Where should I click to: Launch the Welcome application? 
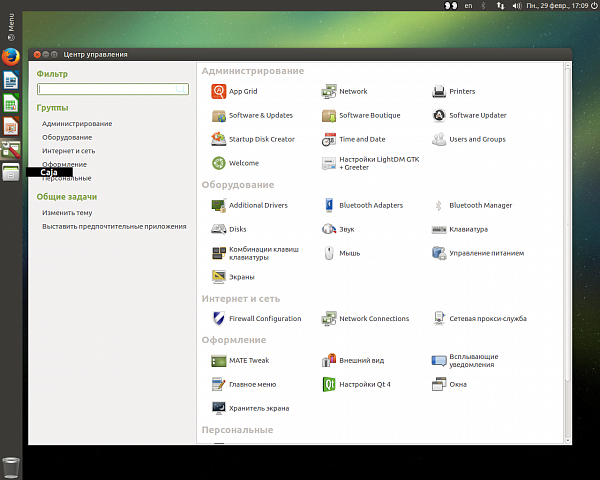point(235,163)
